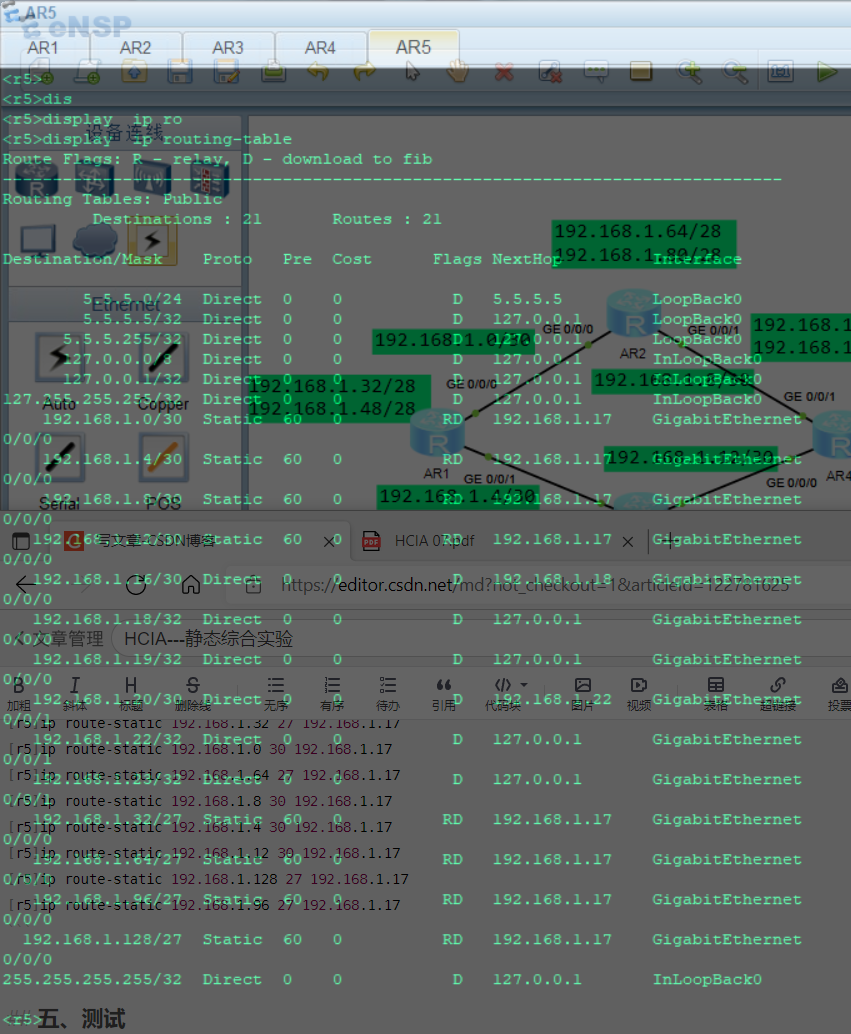Select router AR1 in the topology
Viewport: 851px width, 1034px height.
pos(437,434)
